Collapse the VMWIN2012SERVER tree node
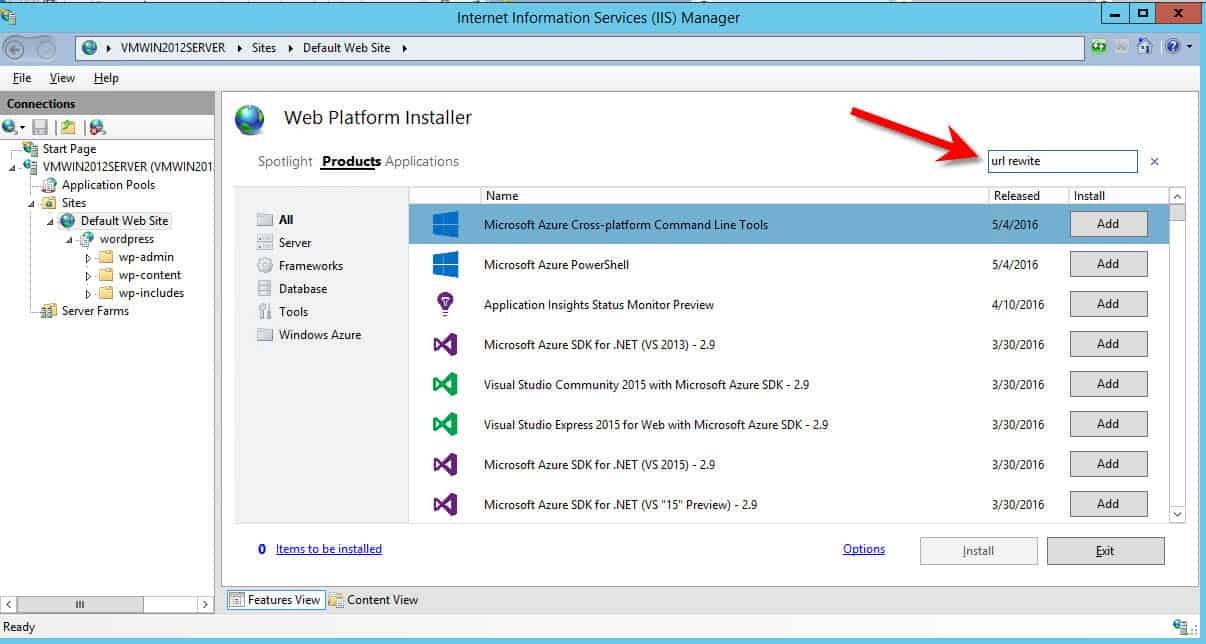The width and height of the screenshot is (1206, 644). point(13,168)
